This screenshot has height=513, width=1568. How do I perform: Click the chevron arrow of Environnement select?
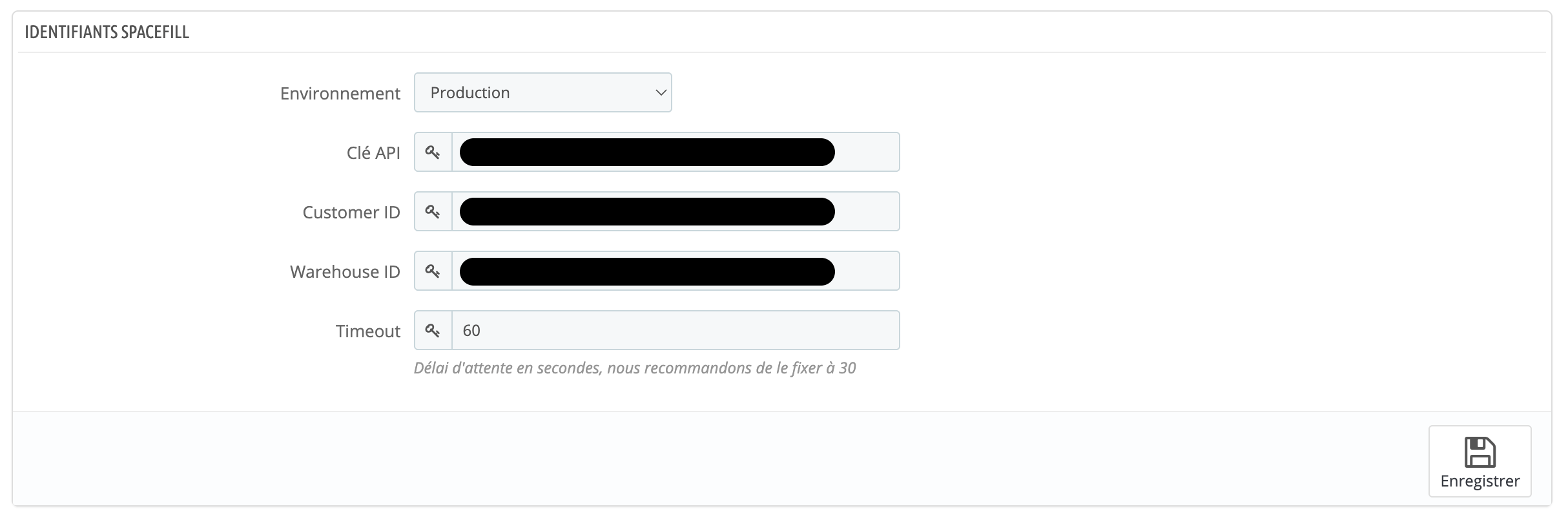[x=661, y=93]
